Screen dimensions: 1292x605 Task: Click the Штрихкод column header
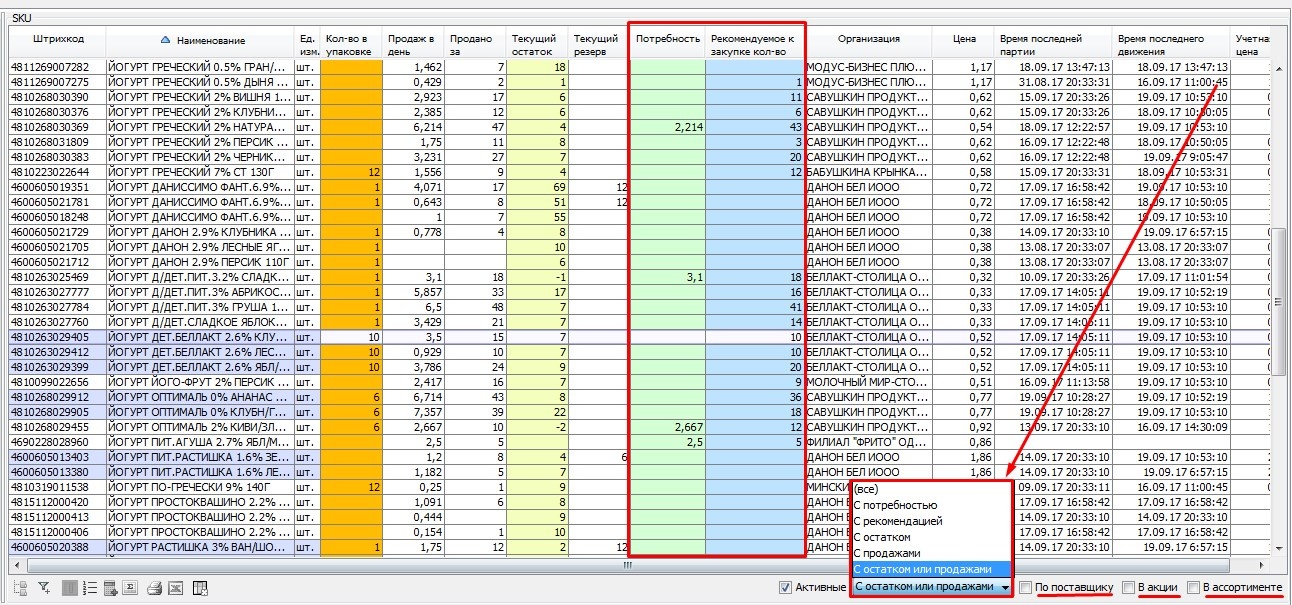coord(58,39)
